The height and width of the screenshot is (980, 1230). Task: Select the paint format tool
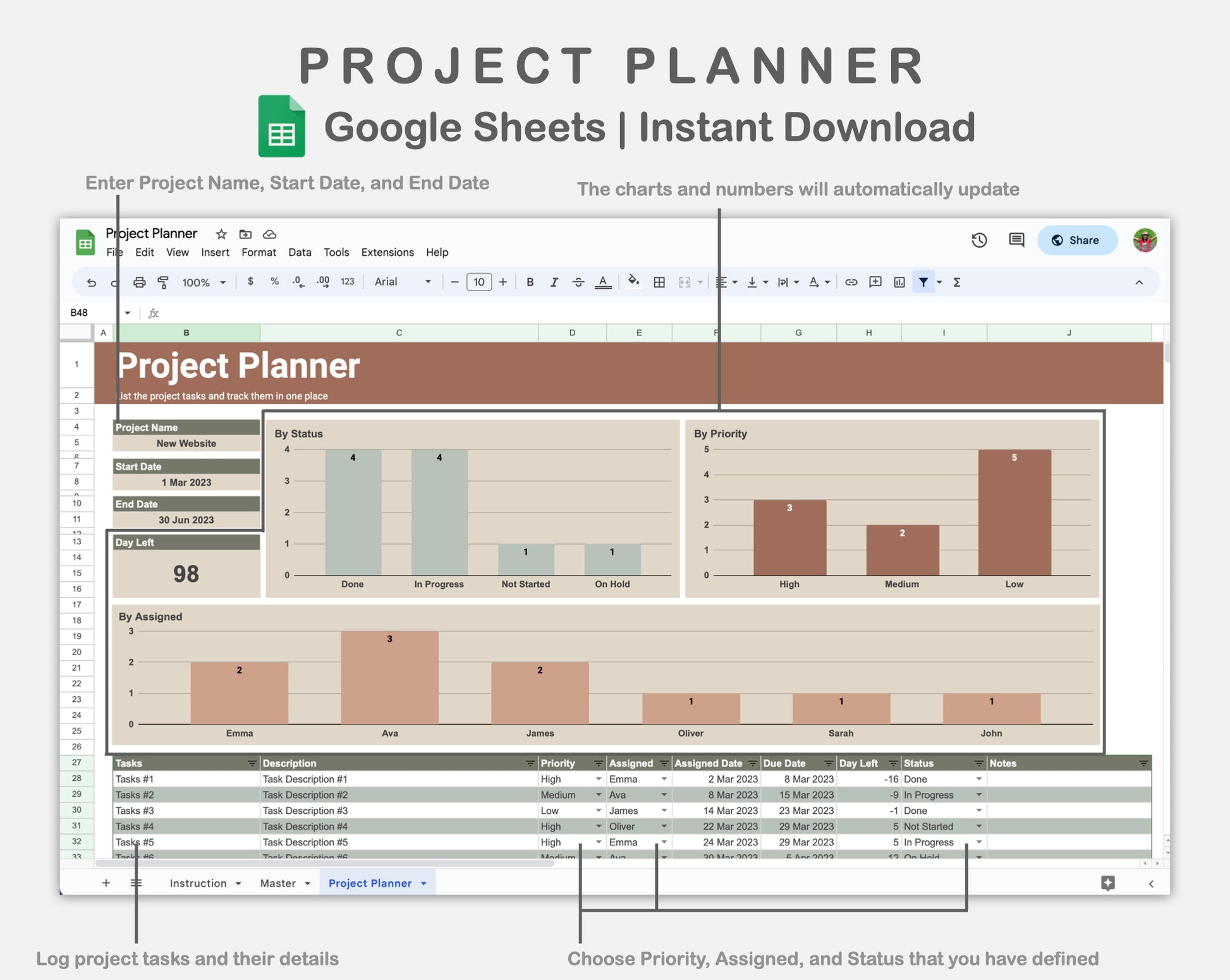pos(163,282)
